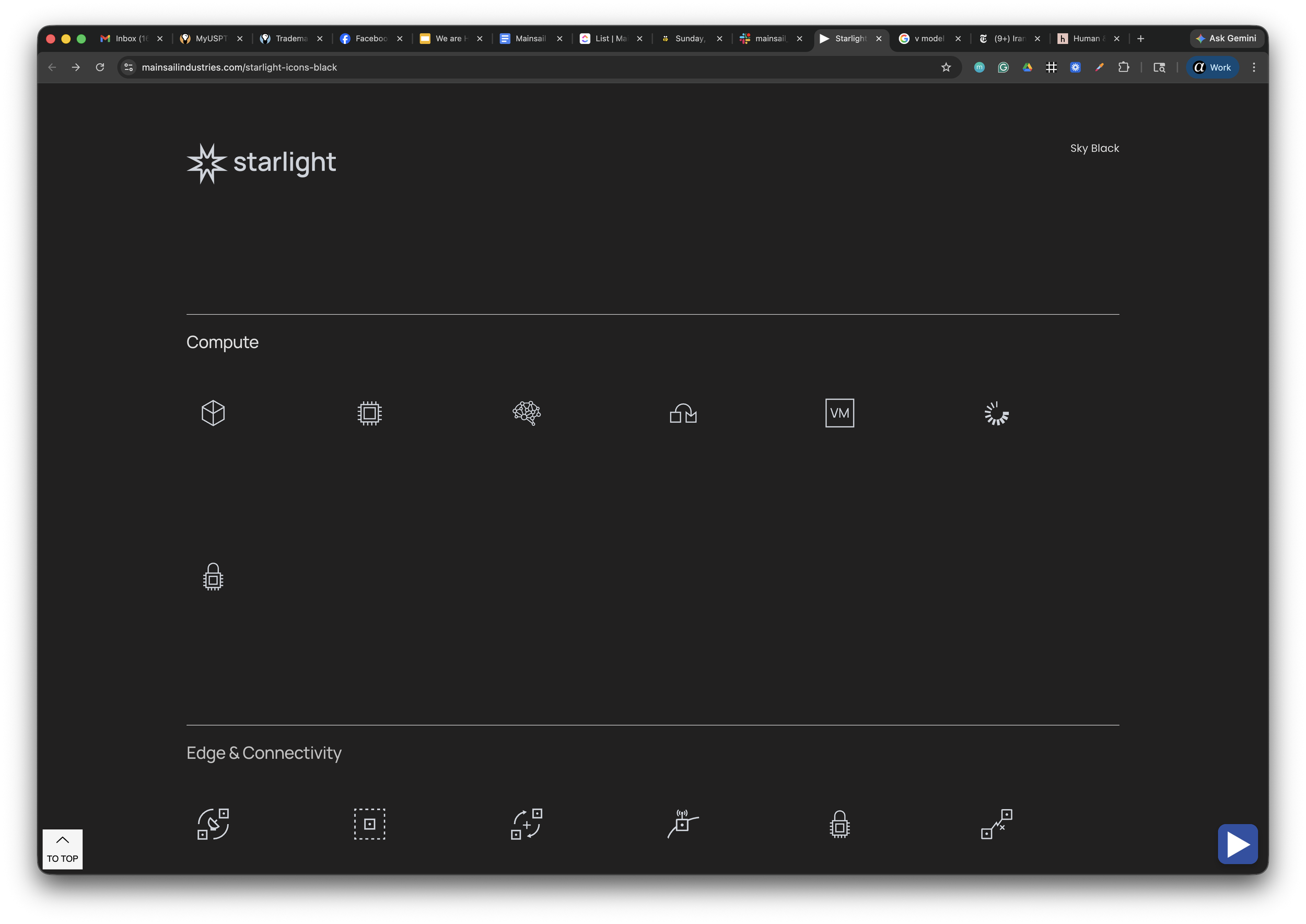1306x924 pixels.
Task: Click the circular arrows with plus icon
Action: point(527,824)
